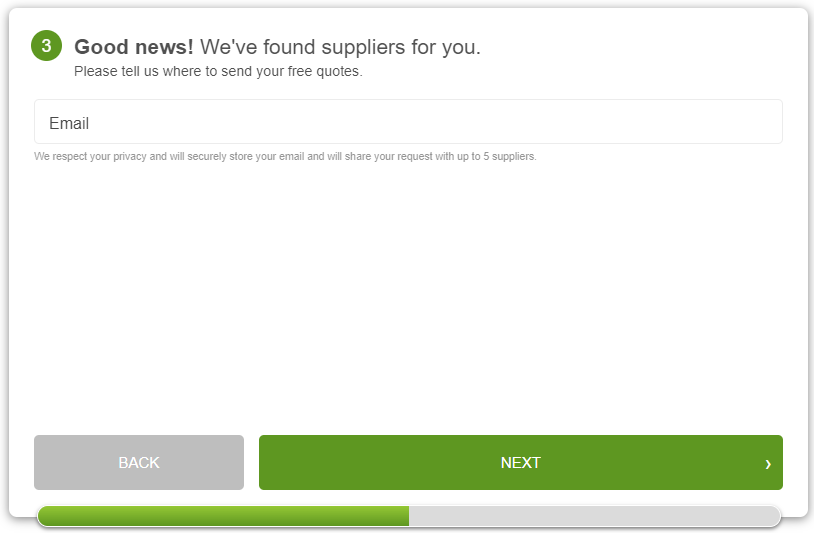Image resolution: width=814 pixels, height=533 pixels.
Task: Go to the next step with NEXT
Action: pos(521,462)
